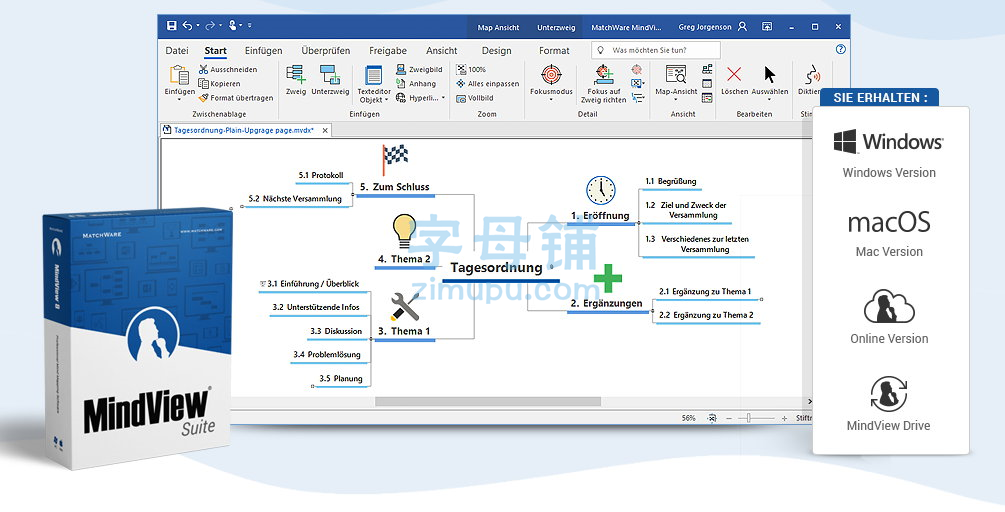Click the ribbon display options icon
This screenshot has width=1005, height=512.
pyautogui.click(x=767, y=27)
